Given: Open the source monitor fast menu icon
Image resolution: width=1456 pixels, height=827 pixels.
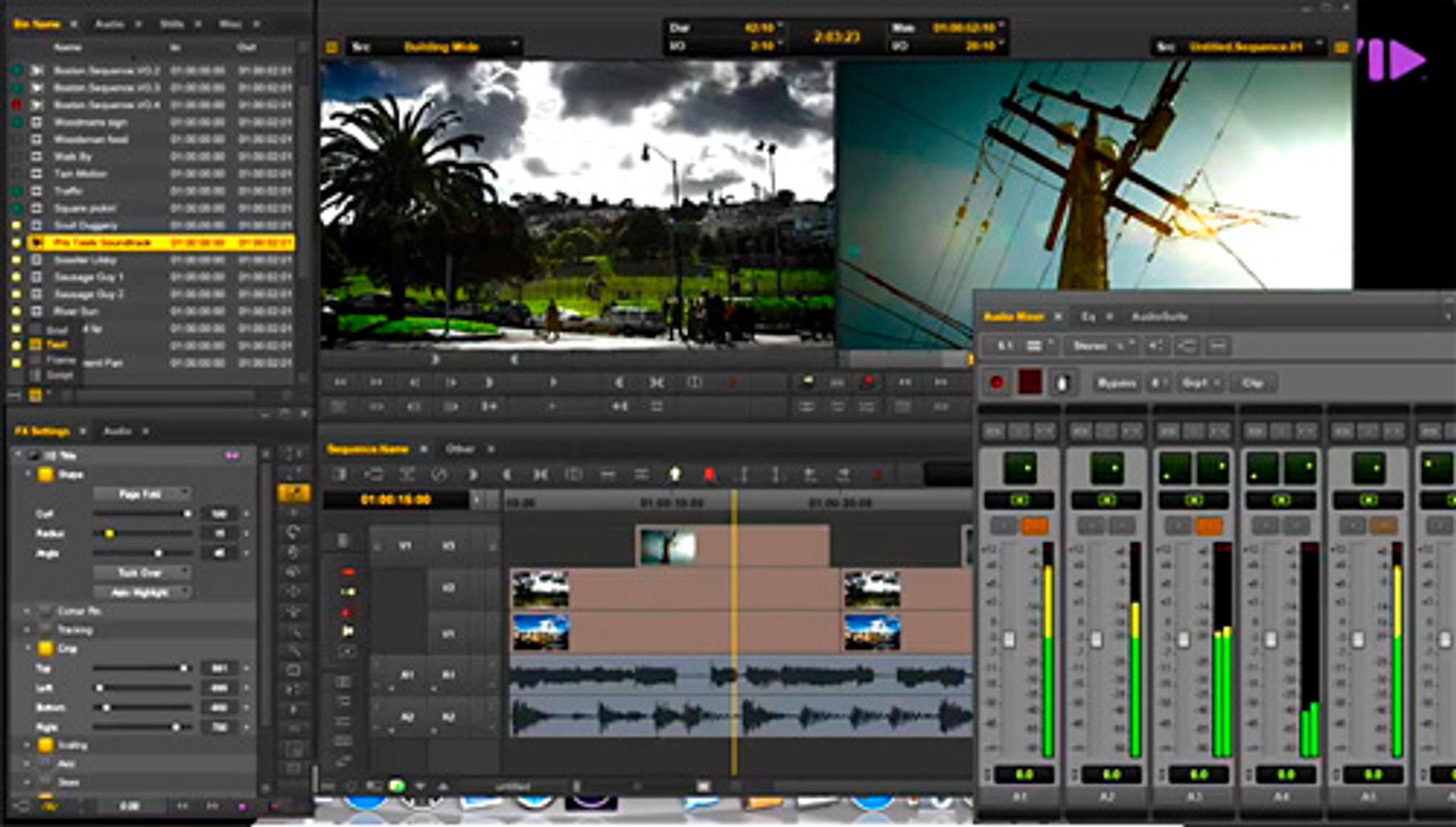Looking at the screenshot, I should 332,47.
